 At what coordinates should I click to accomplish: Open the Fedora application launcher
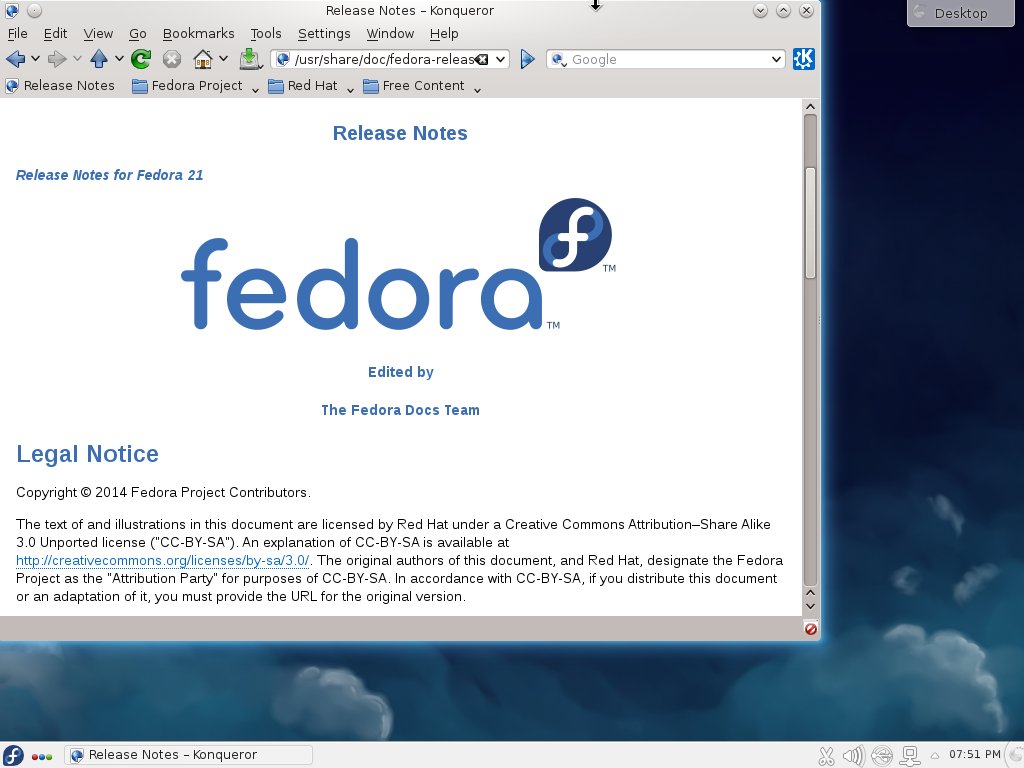click(x=13, y=755)
